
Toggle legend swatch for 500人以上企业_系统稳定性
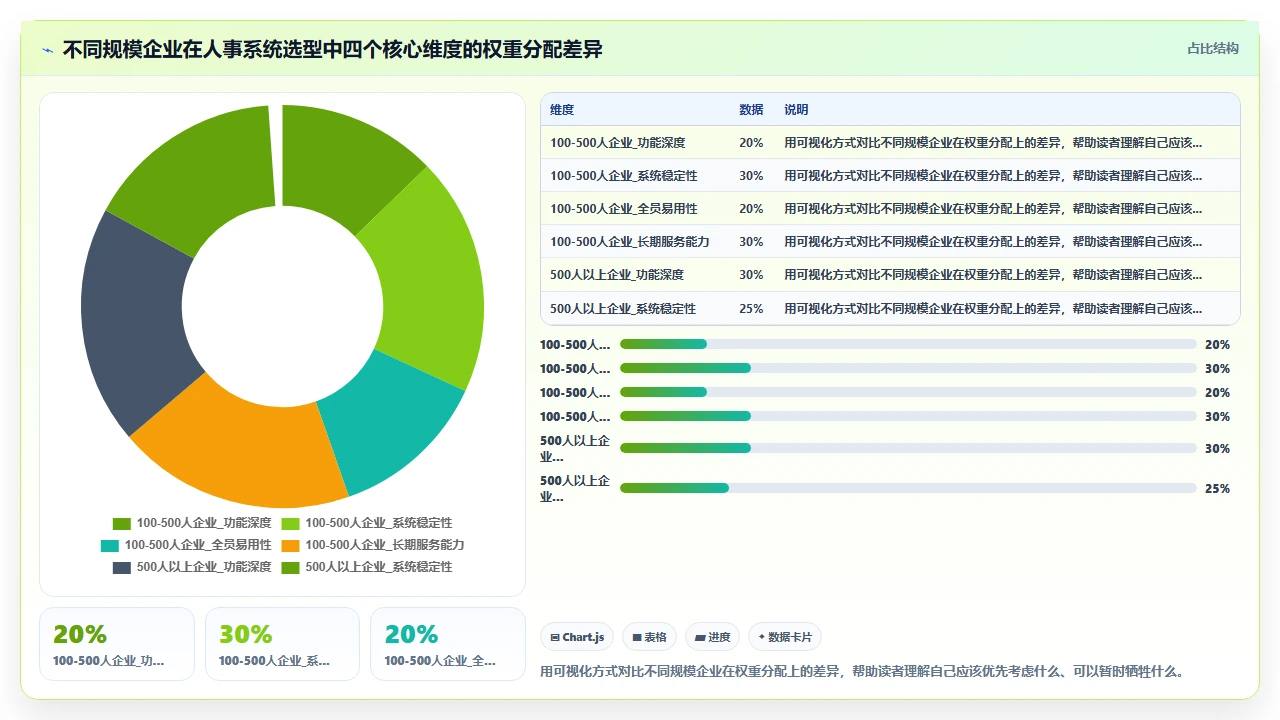point(290,567)
